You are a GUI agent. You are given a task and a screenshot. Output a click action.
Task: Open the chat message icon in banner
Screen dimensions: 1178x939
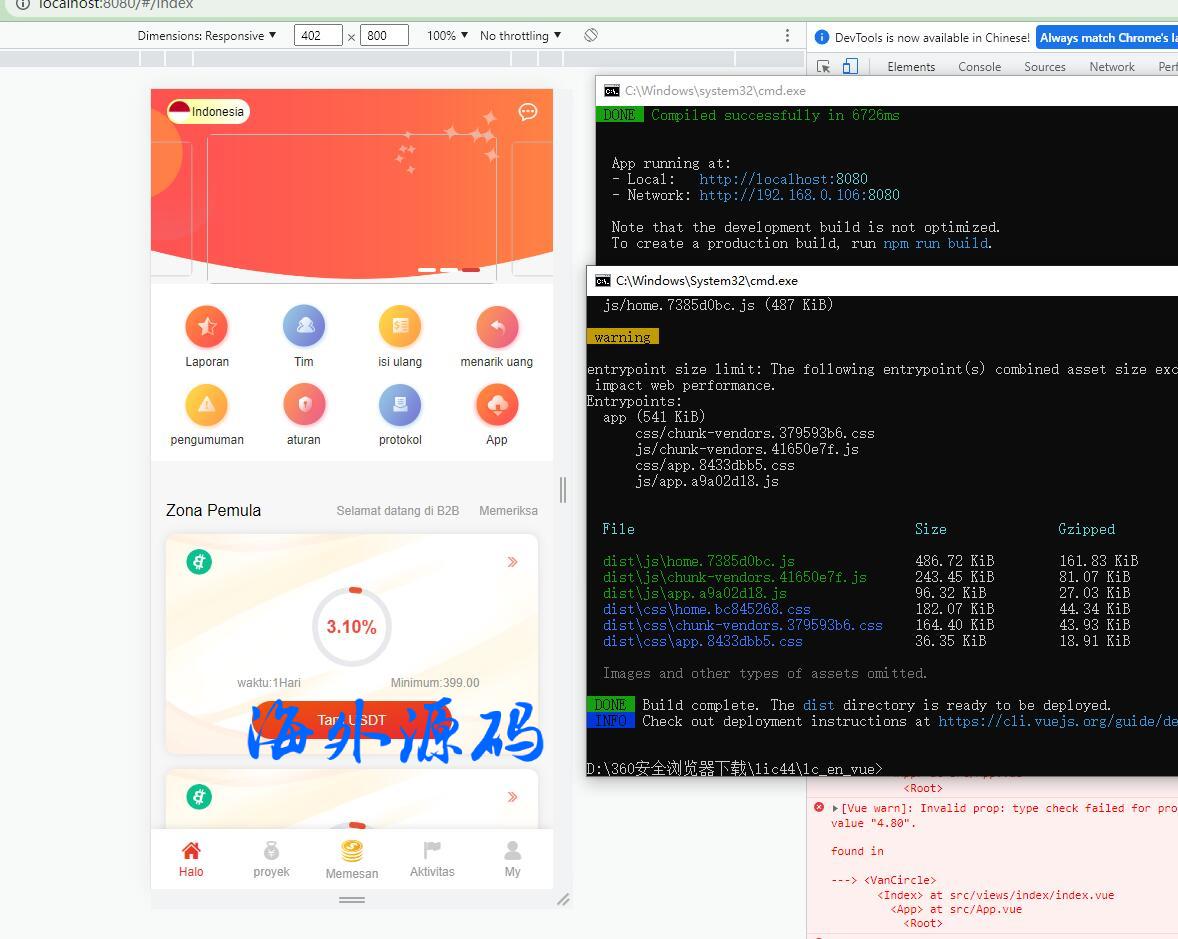tap(528, 112)
